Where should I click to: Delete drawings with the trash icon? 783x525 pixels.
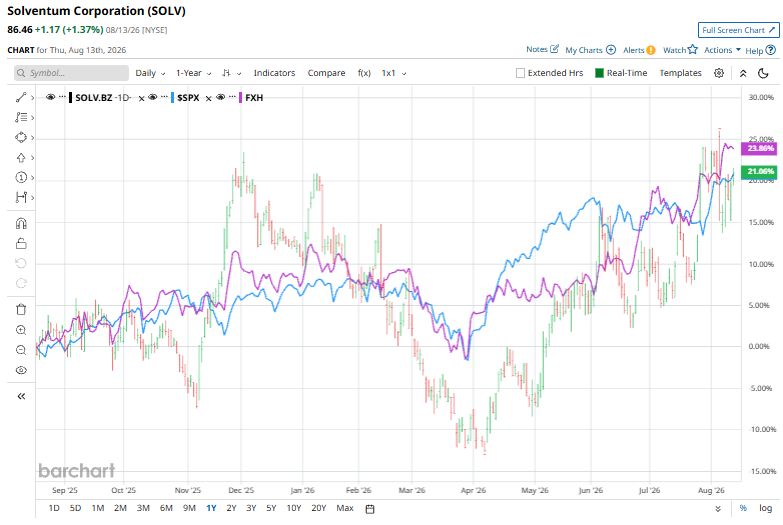click(x=21, y=310)
